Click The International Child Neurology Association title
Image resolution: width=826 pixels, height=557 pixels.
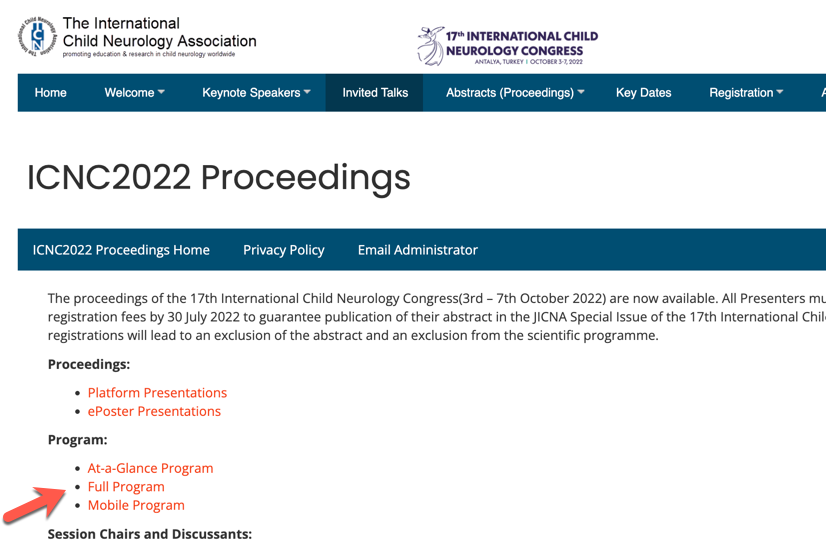tap(159, 32)
